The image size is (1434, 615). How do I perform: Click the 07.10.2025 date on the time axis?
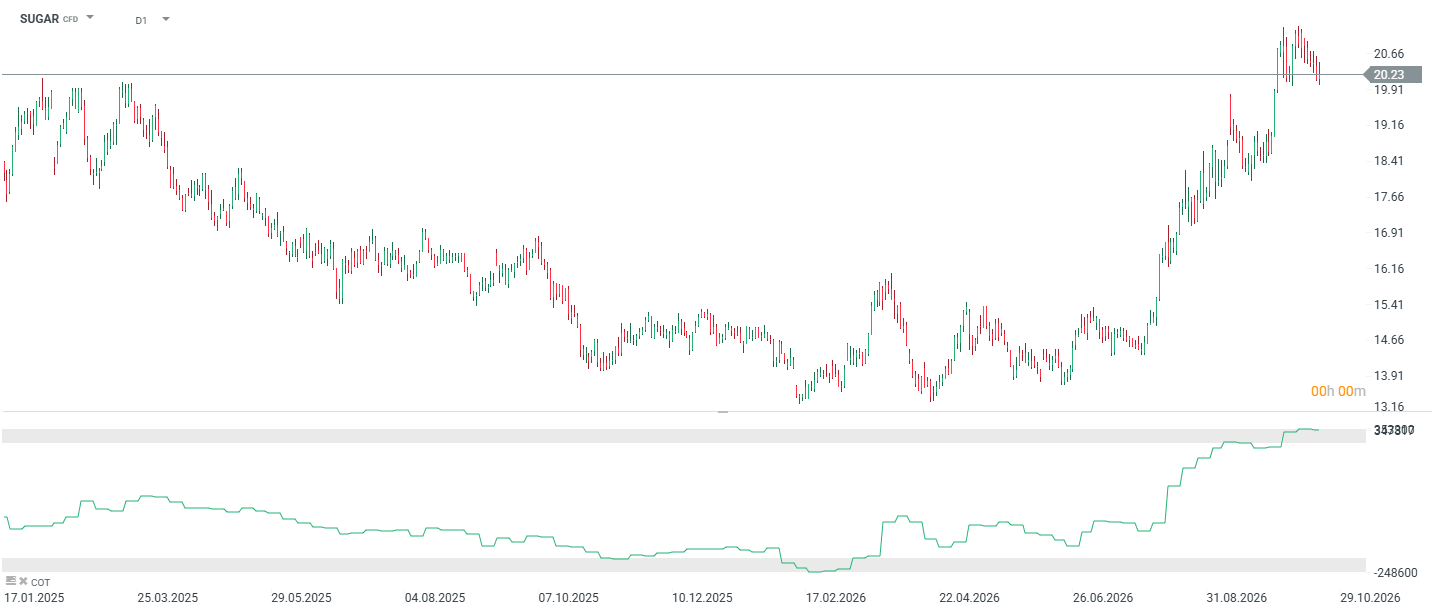(x=568, y=597)
